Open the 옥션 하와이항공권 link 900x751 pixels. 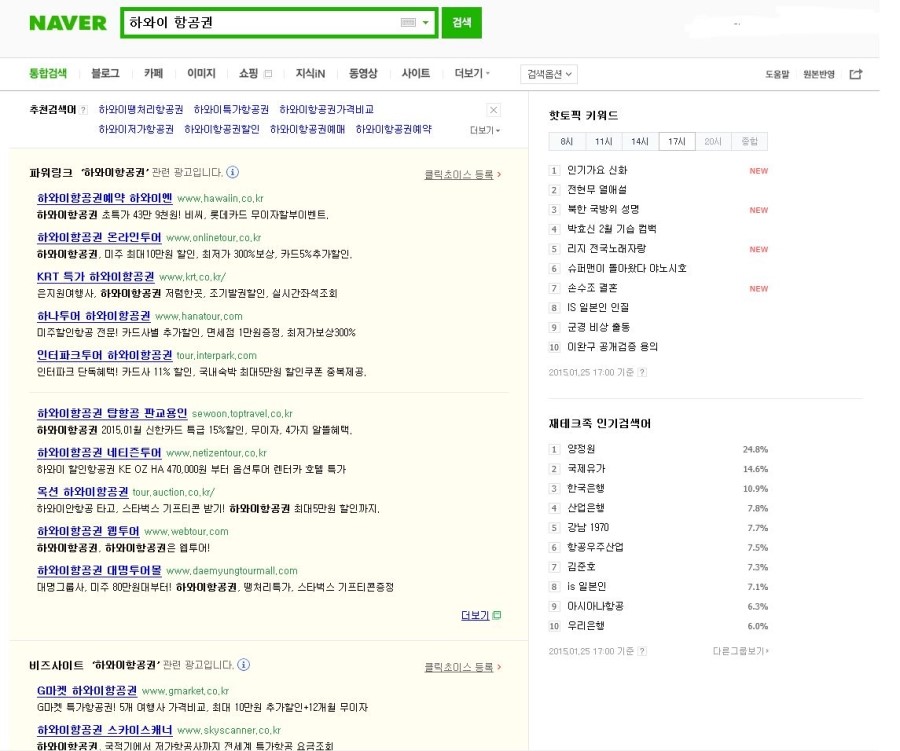(82, 491)
